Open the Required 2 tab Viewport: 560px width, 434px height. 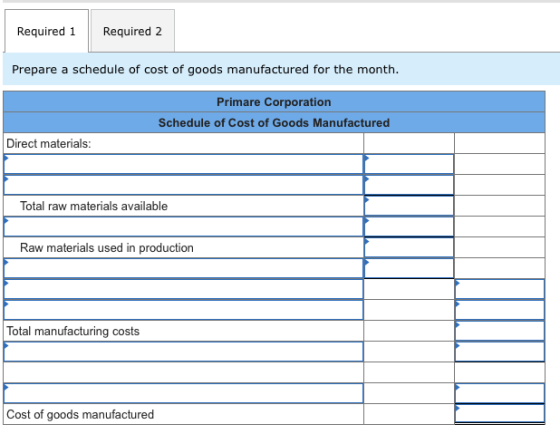(132, 31)
